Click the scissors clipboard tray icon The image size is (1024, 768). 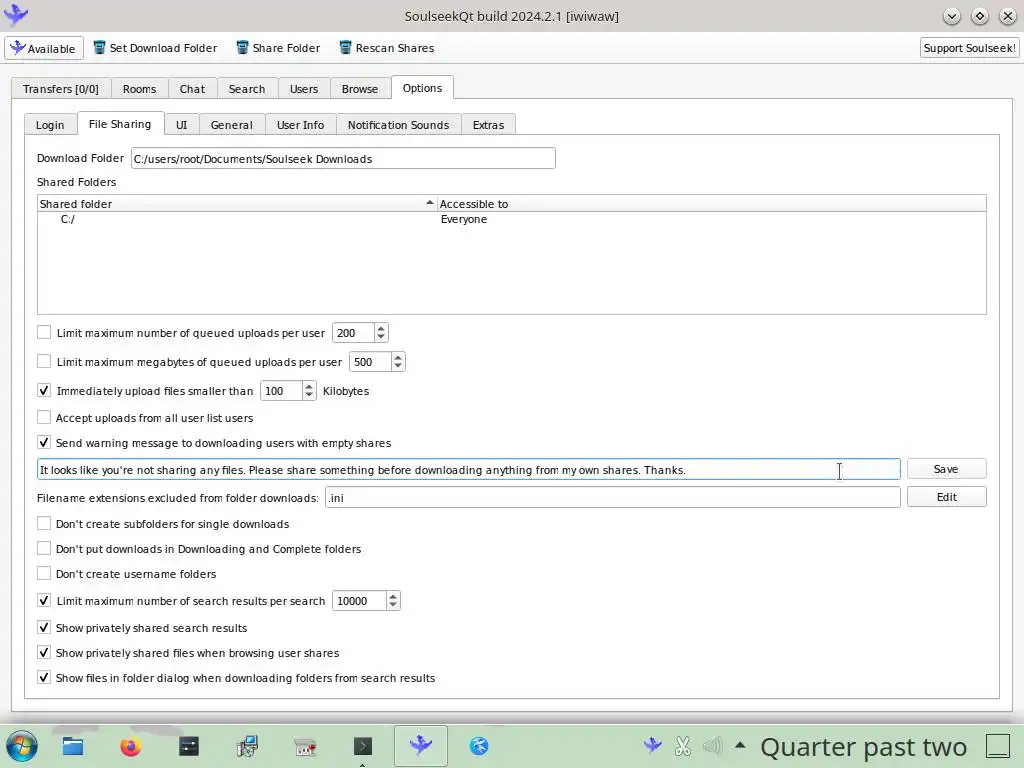pos(683,746)
